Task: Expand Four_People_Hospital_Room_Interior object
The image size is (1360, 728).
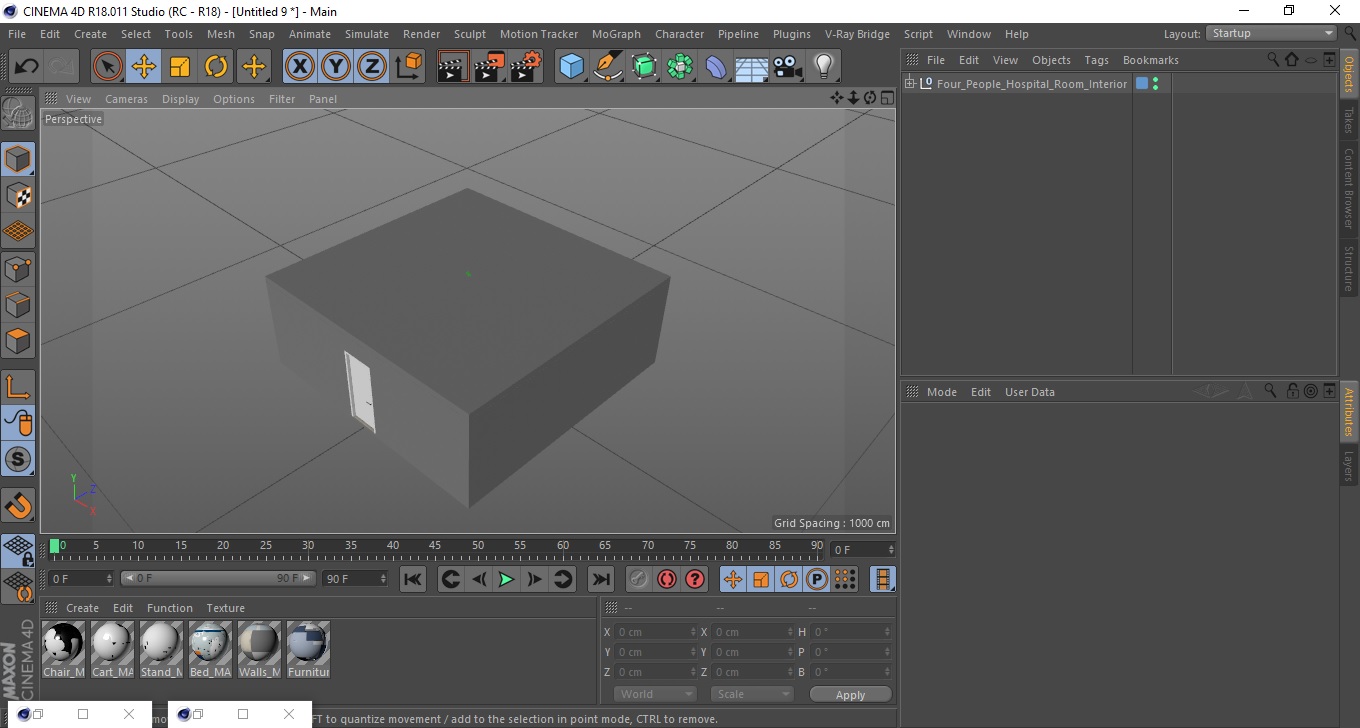Action: (910, 83)
